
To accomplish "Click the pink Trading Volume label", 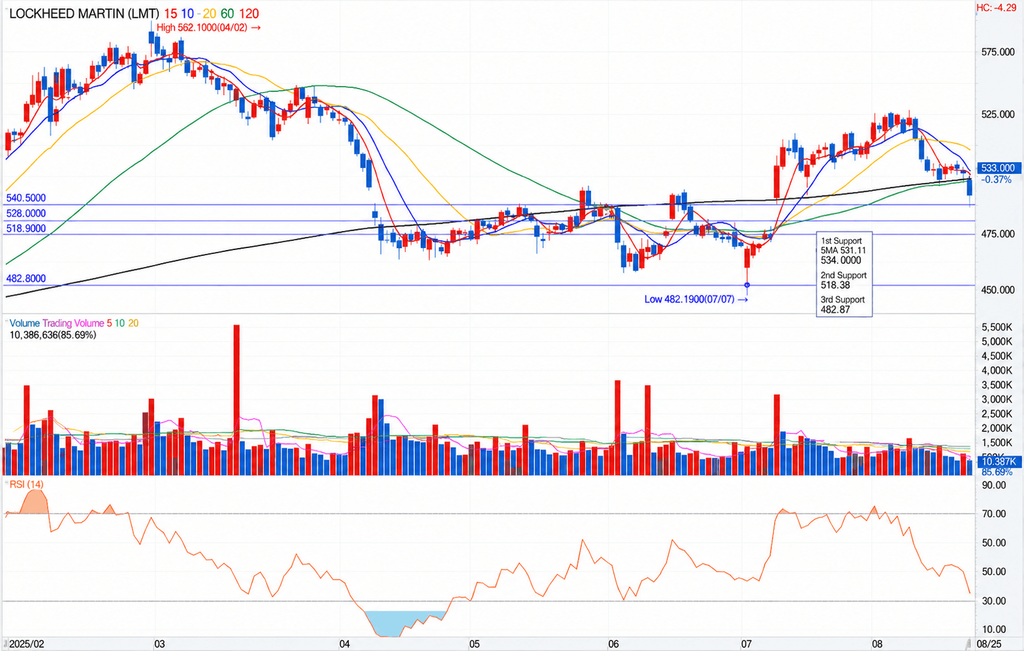I will [73, 323].
